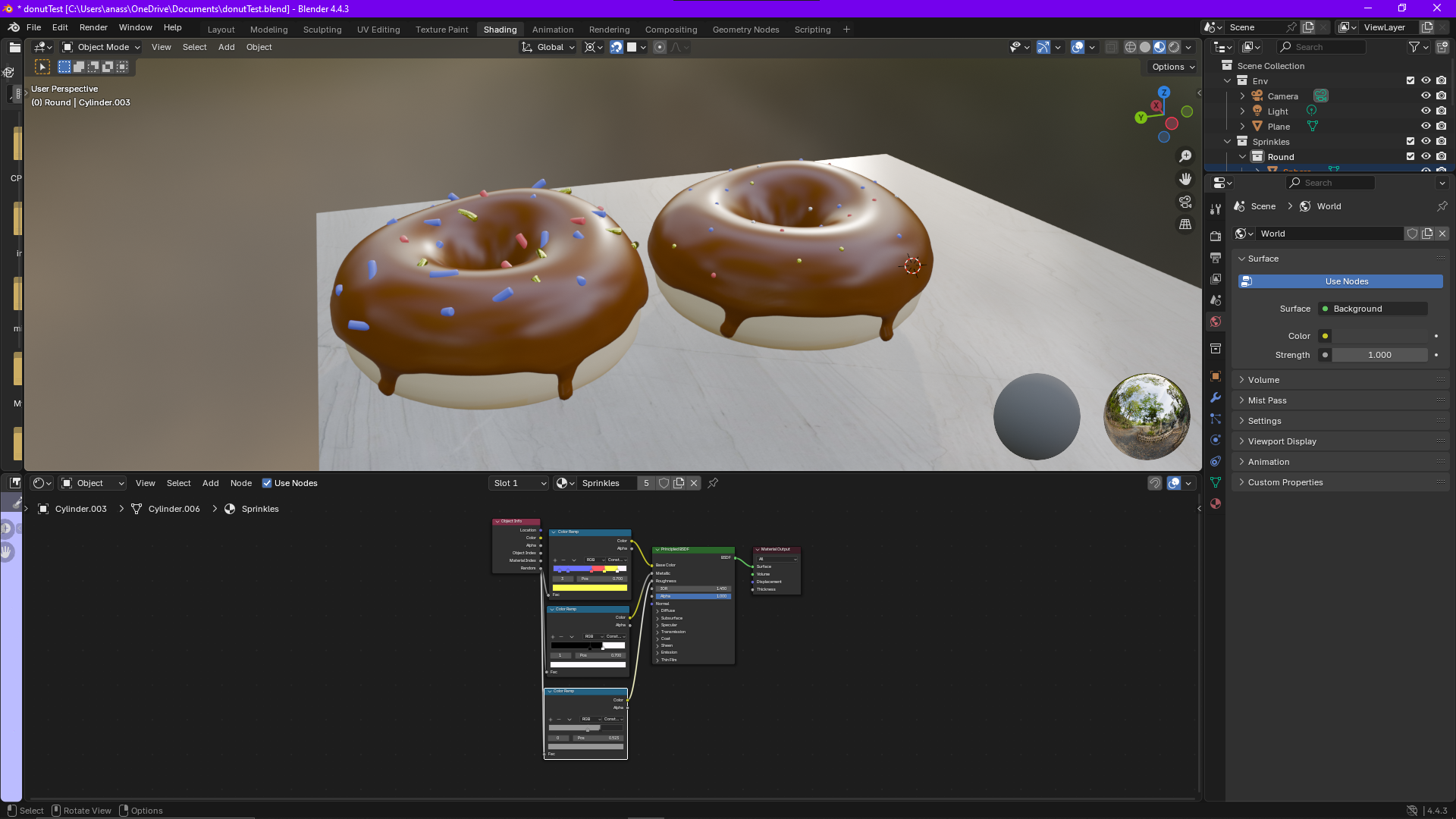Open the Global transform orientation dropdown

click(x=548, y=47)
